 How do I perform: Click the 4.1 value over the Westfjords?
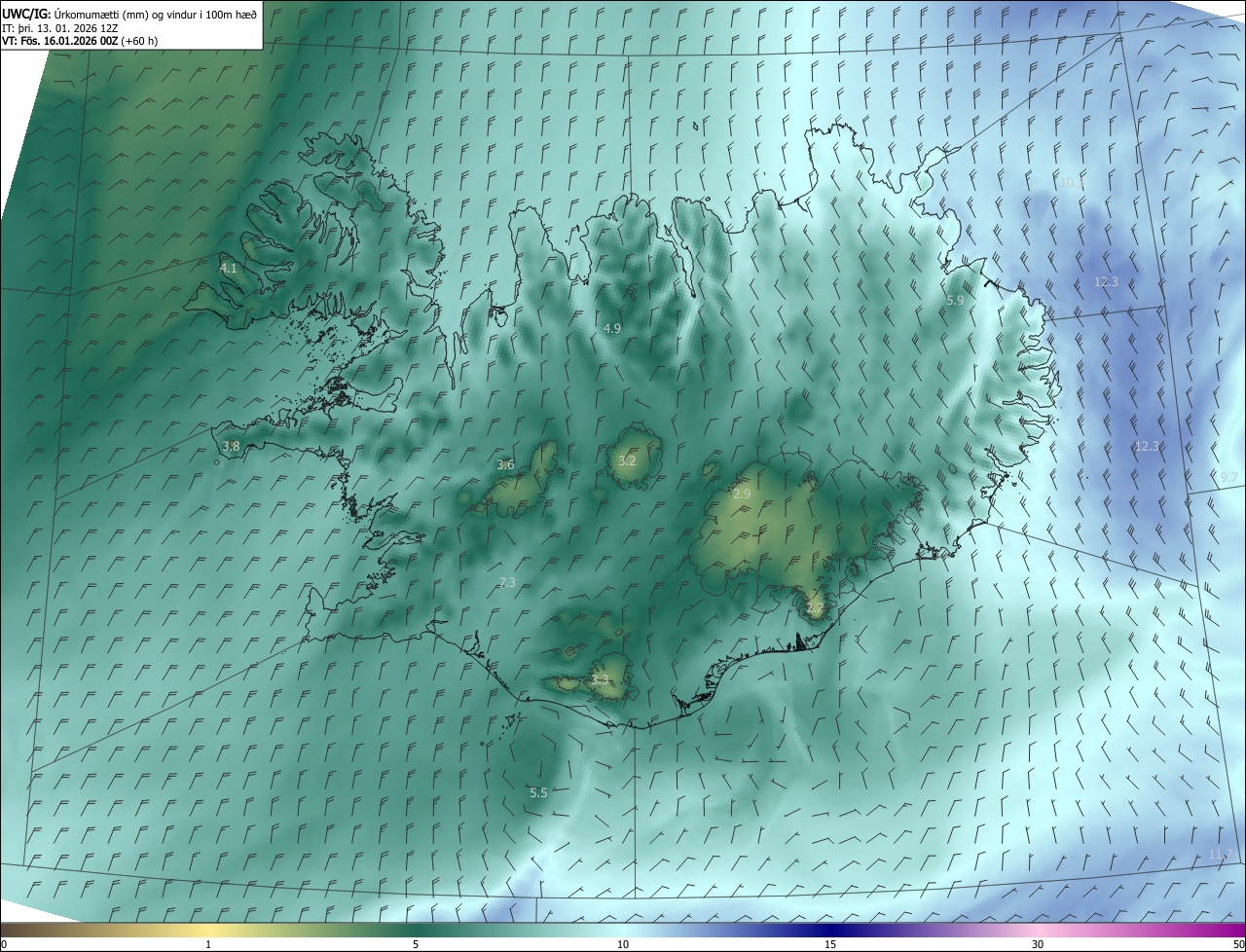(229, 267)
